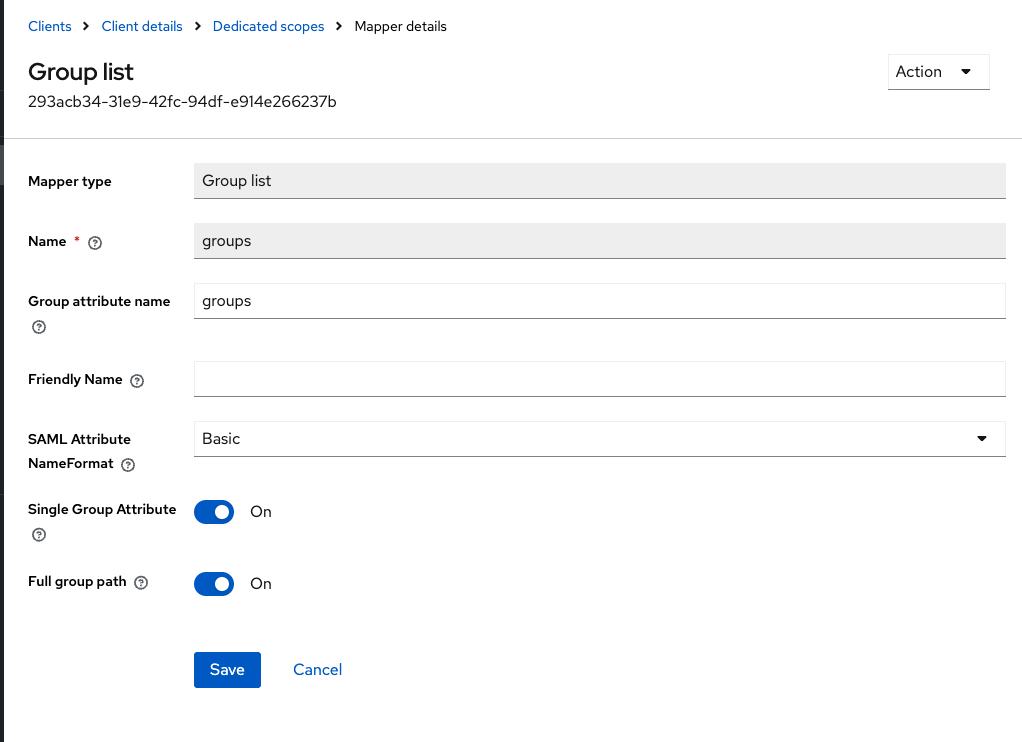1022x742 pixels.
Task: Save the Group list mapper
Action: point(227,669)
